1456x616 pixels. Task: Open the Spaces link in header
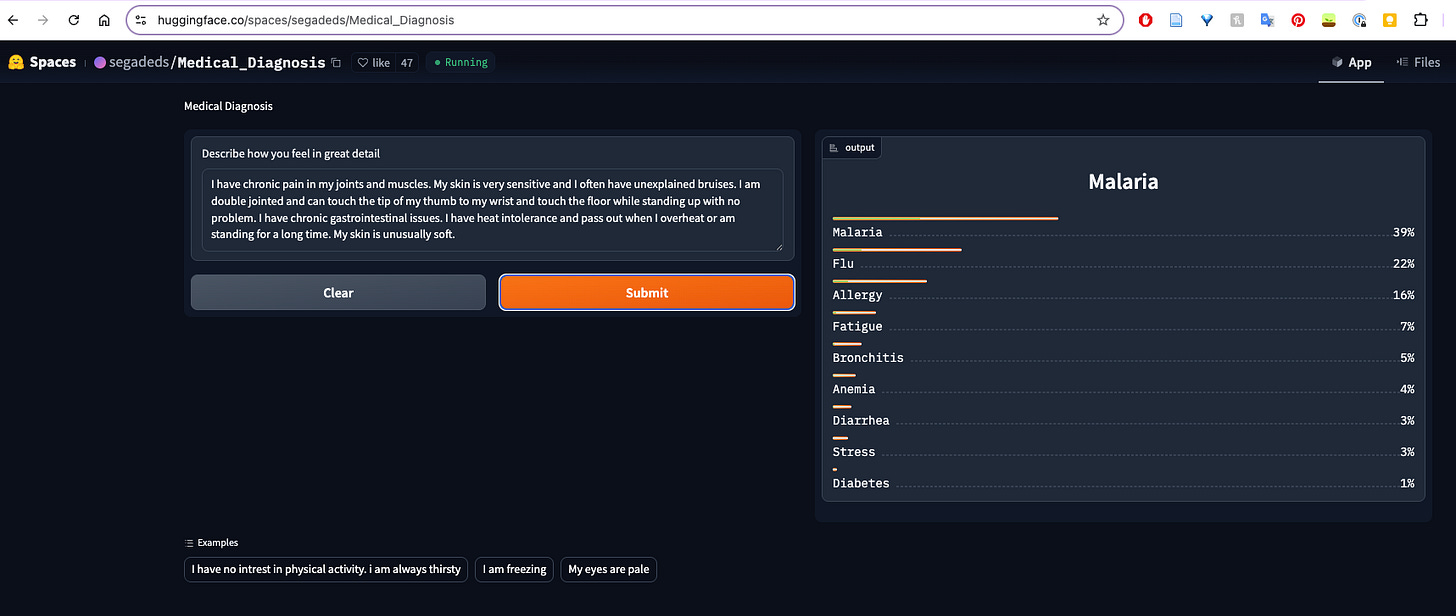point(53,62)
